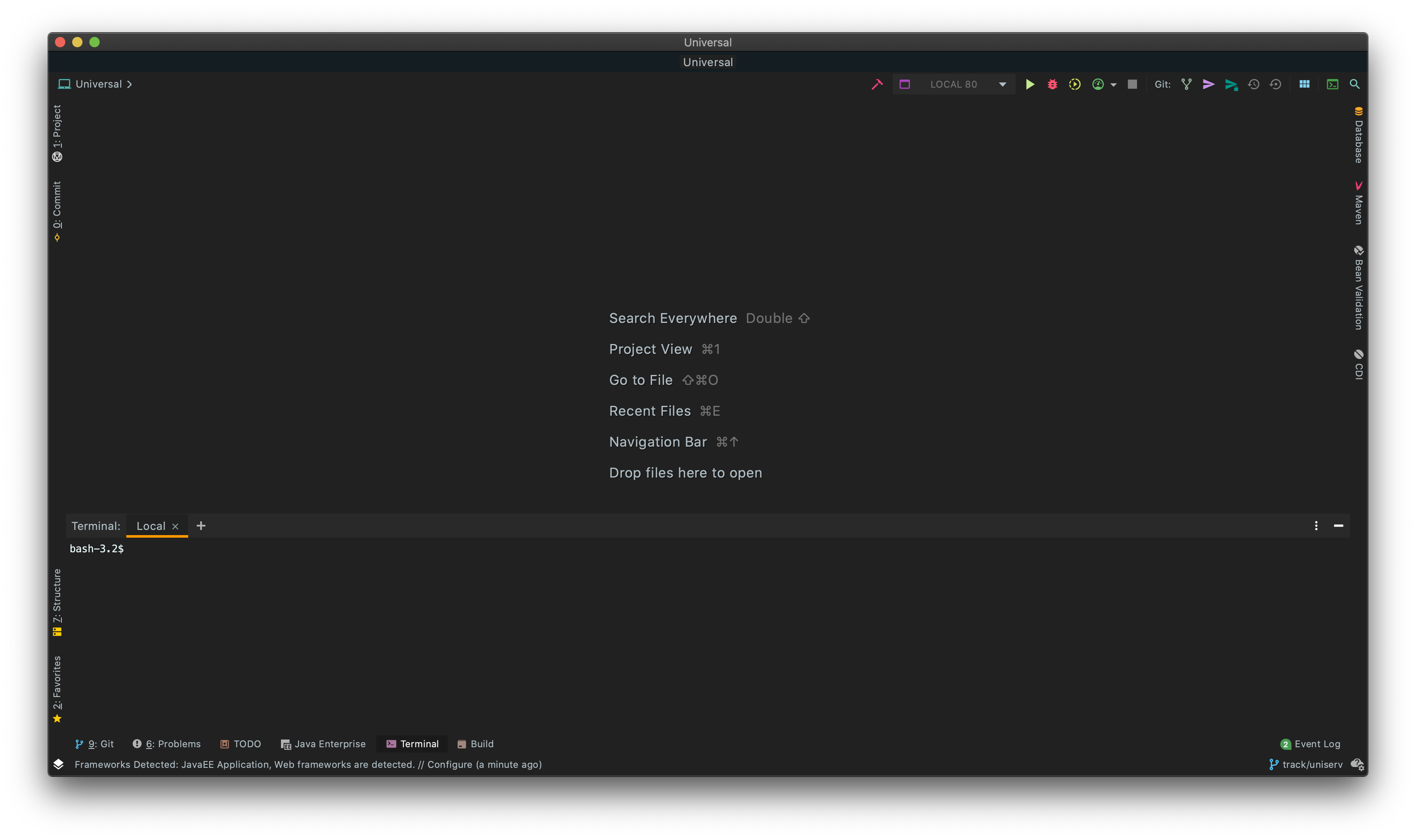This screenshot has height=840, width=1416.
Task: Click 'Drop files here to open' text
Action: click(x=686, y=473)
